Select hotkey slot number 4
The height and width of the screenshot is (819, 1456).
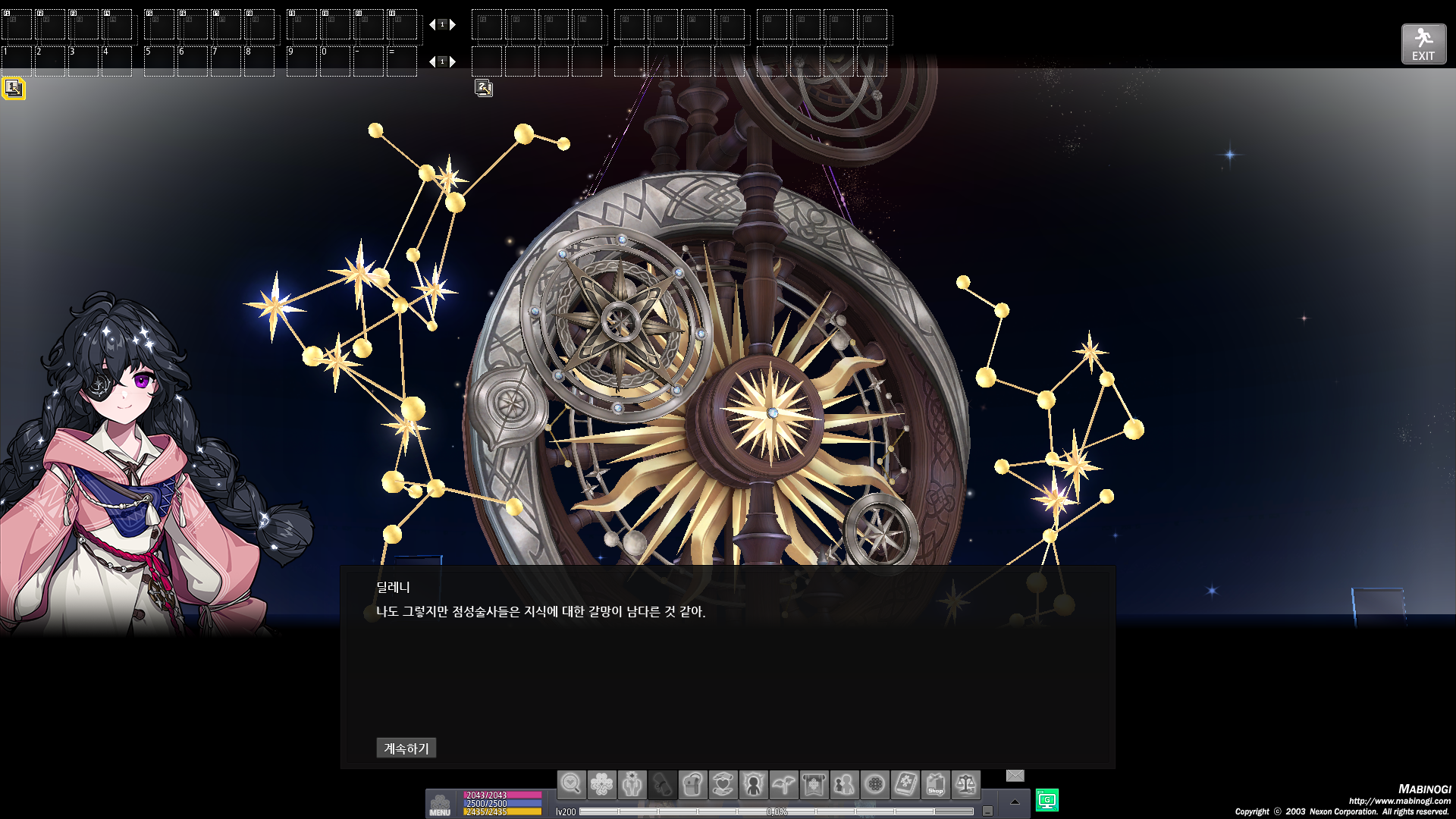point(117,61)
